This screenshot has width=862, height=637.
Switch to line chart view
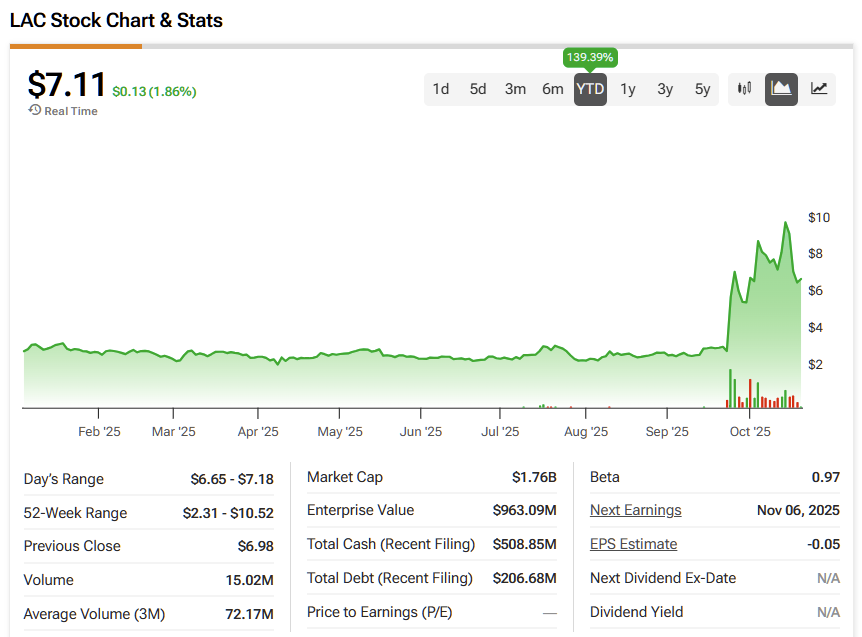coord(819,89)
